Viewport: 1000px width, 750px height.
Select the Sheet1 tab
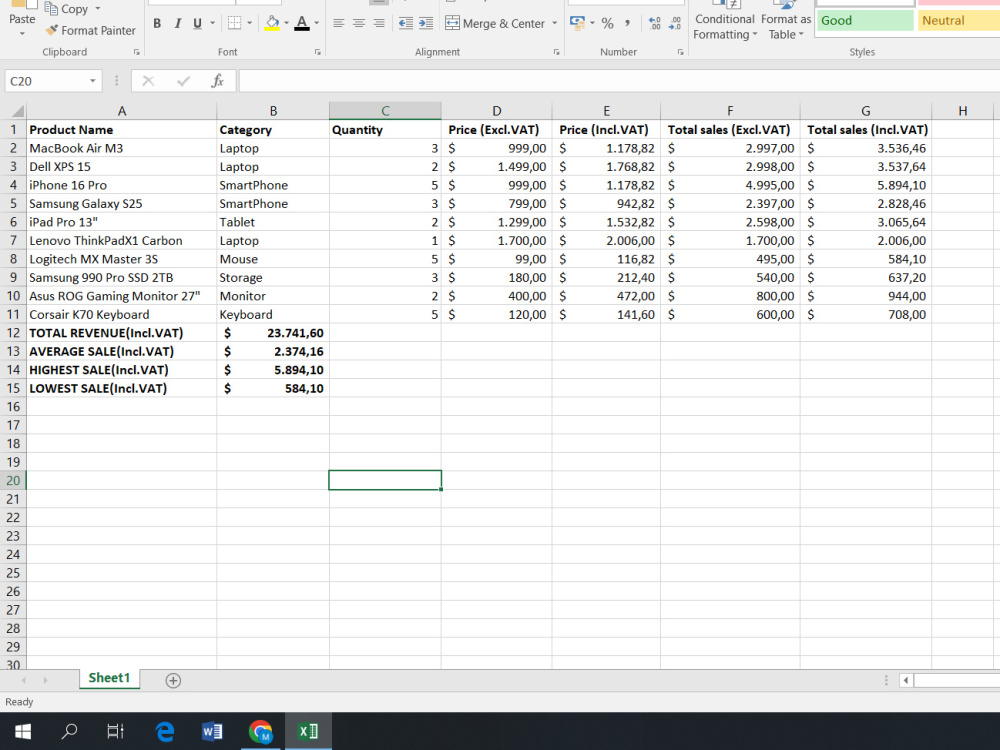[109, 678]
